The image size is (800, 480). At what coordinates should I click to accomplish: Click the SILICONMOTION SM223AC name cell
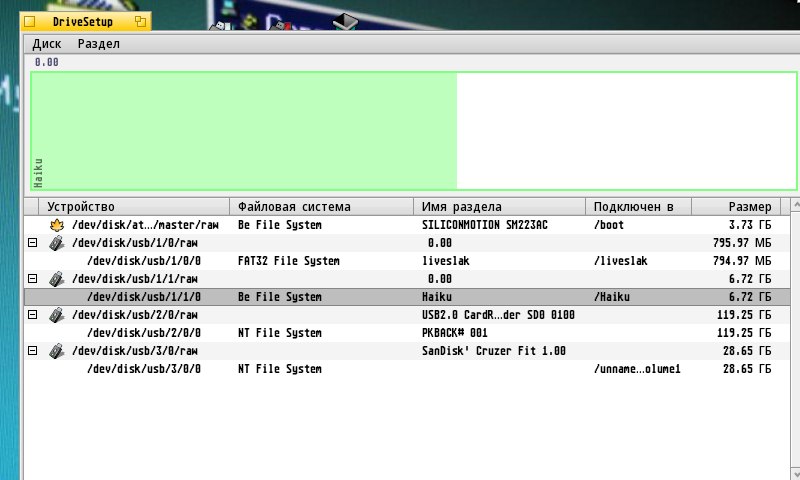point(485,225)
